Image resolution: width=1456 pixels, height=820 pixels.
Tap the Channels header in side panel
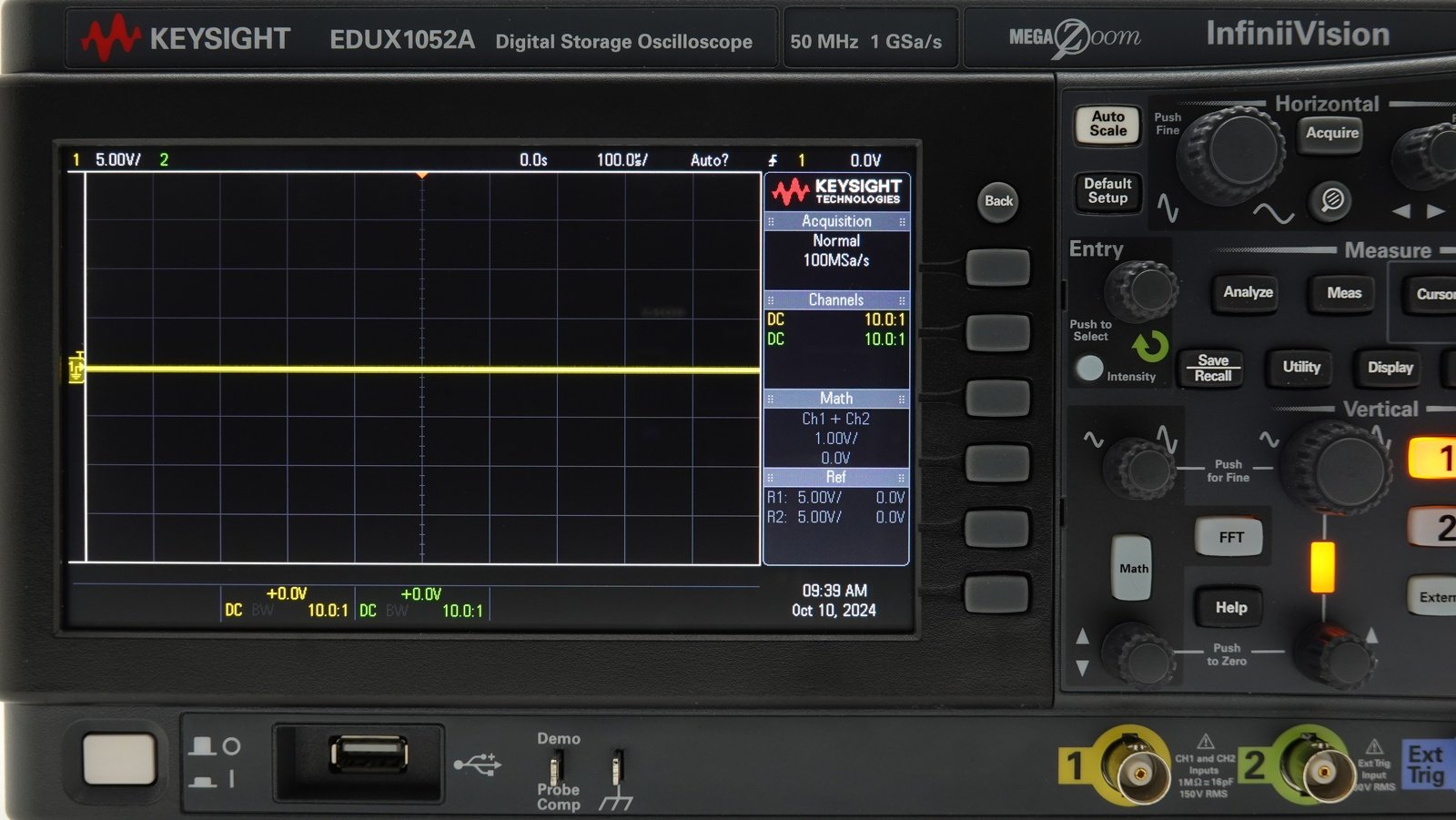(x=836, y=299)
